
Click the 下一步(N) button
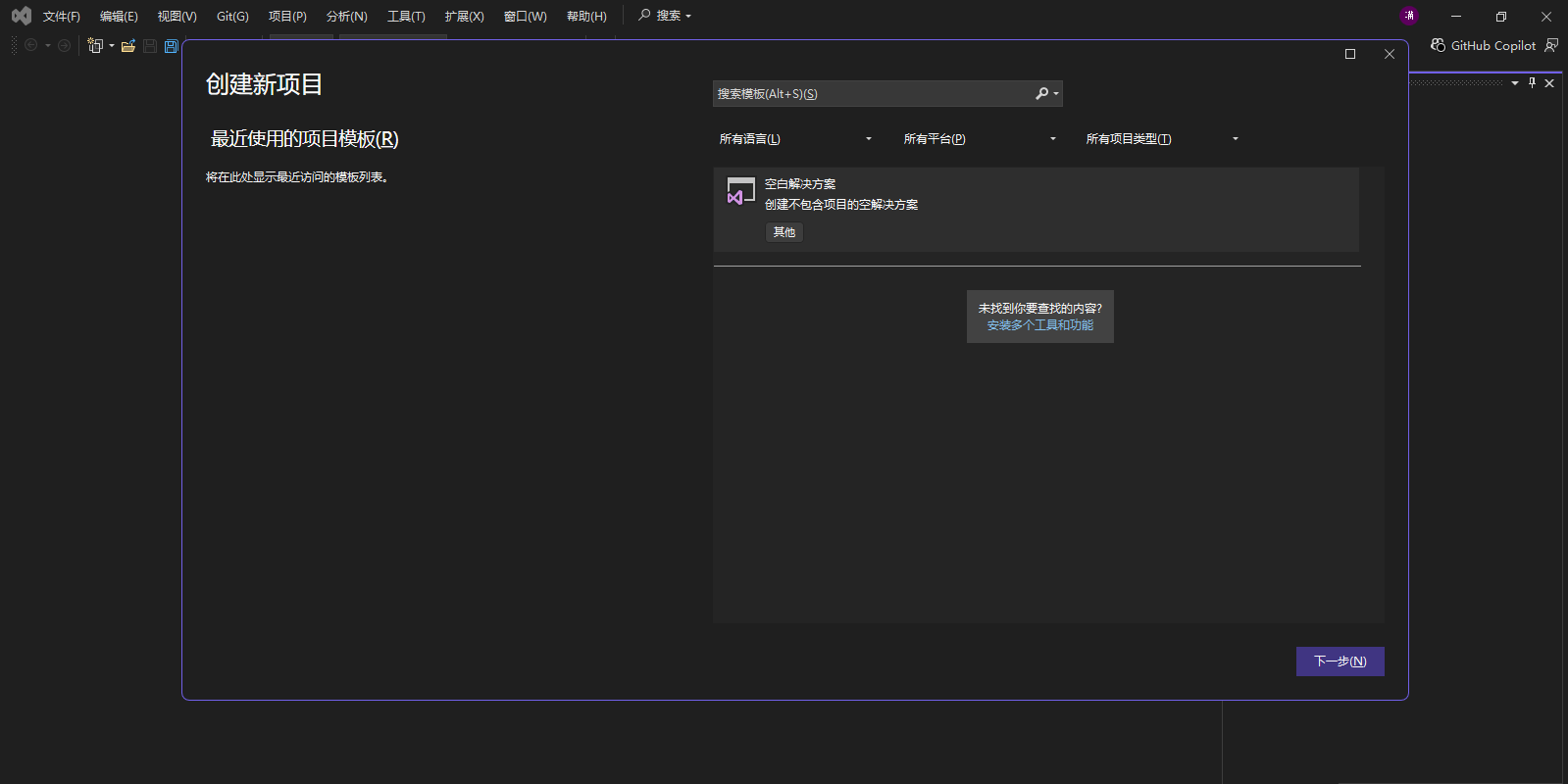click(x=1340, y=661)
